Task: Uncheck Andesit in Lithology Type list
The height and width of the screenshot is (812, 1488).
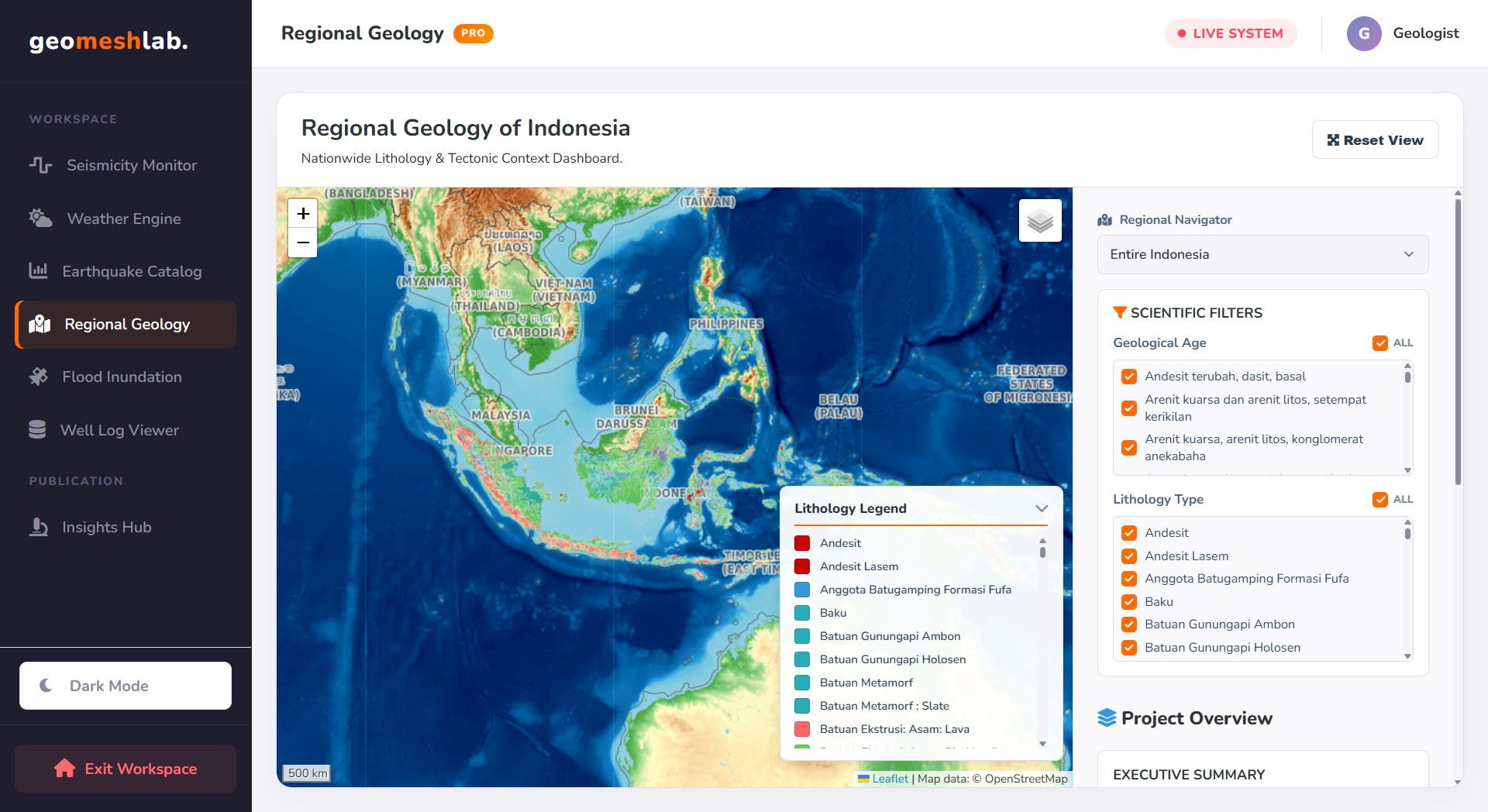Action: click(x=1129, y=533)
